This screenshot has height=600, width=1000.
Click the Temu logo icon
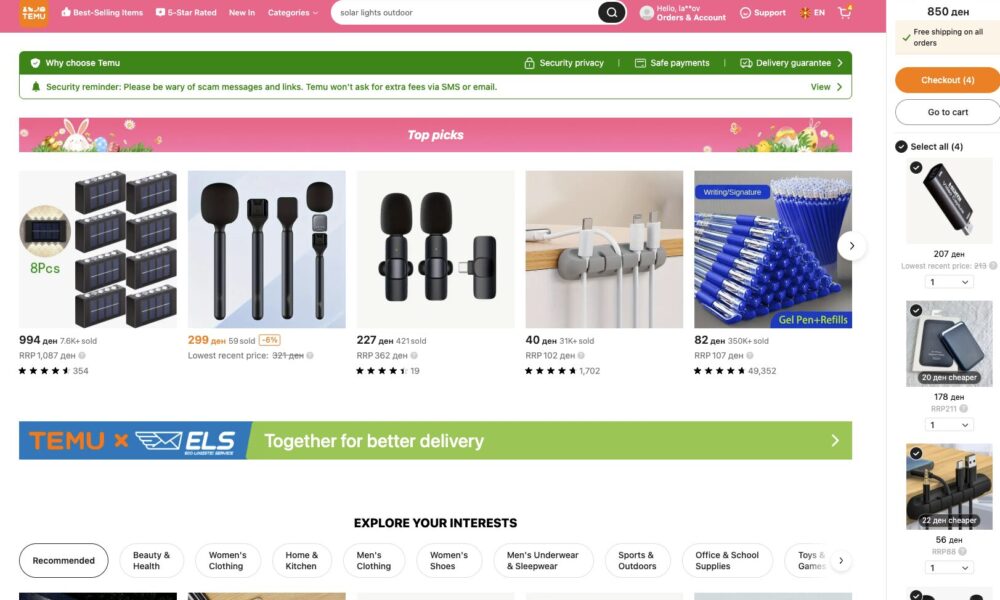coord(34,13)
